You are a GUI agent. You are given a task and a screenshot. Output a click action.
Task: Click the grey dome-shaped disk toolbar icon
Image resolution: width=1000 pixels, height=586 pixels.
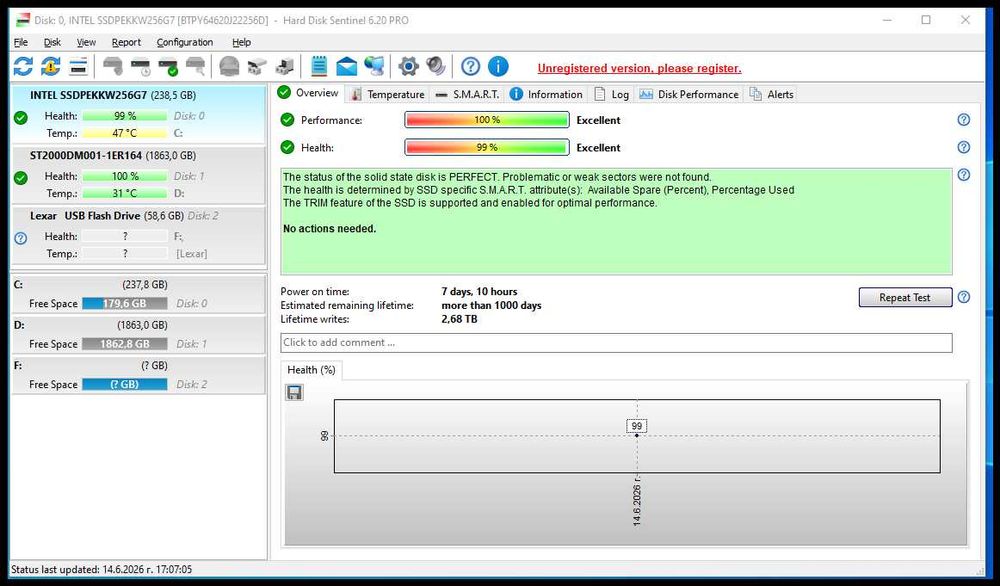[x=229, y=66]
